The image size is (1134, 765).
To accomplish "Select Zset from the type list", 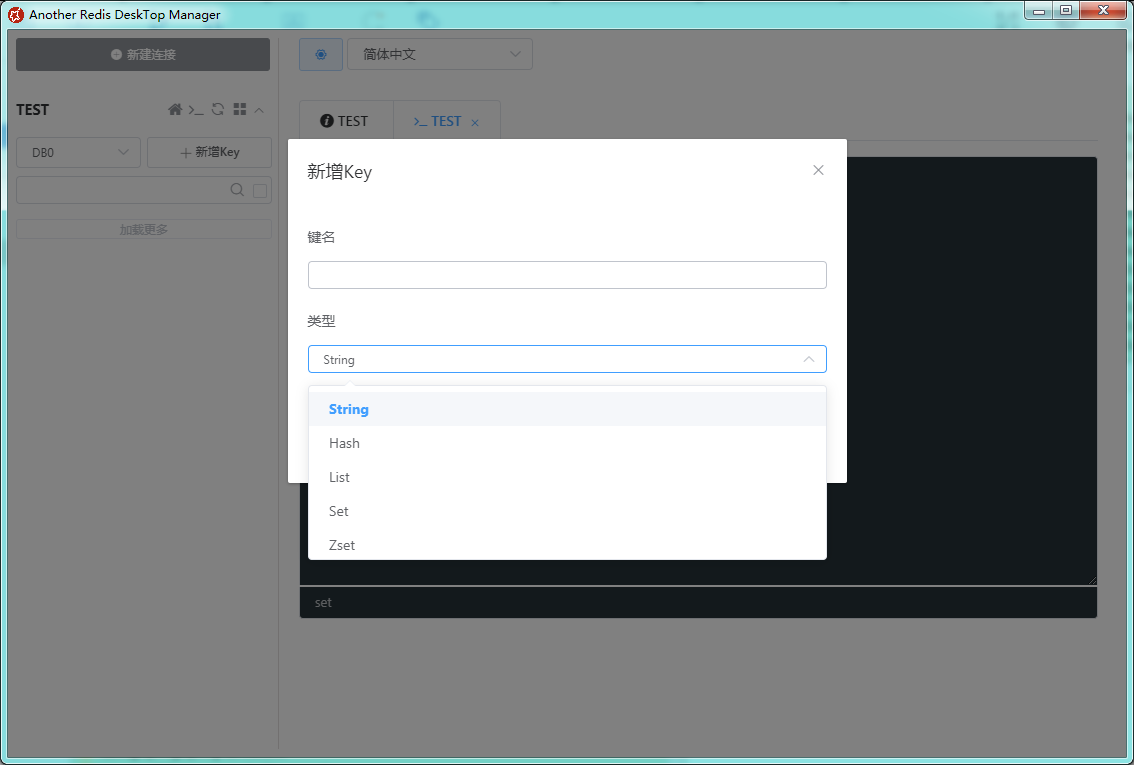I will click(x=567, y=545).
